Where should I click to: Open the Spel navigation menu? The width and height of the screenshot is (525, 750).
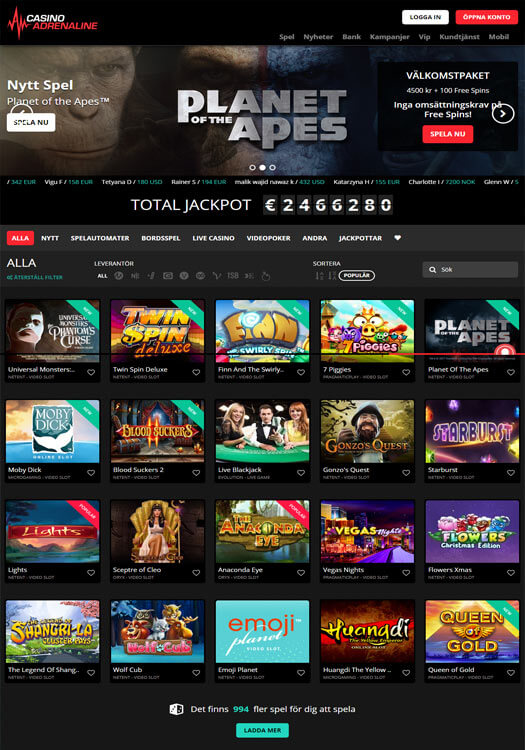coord(287,37)
